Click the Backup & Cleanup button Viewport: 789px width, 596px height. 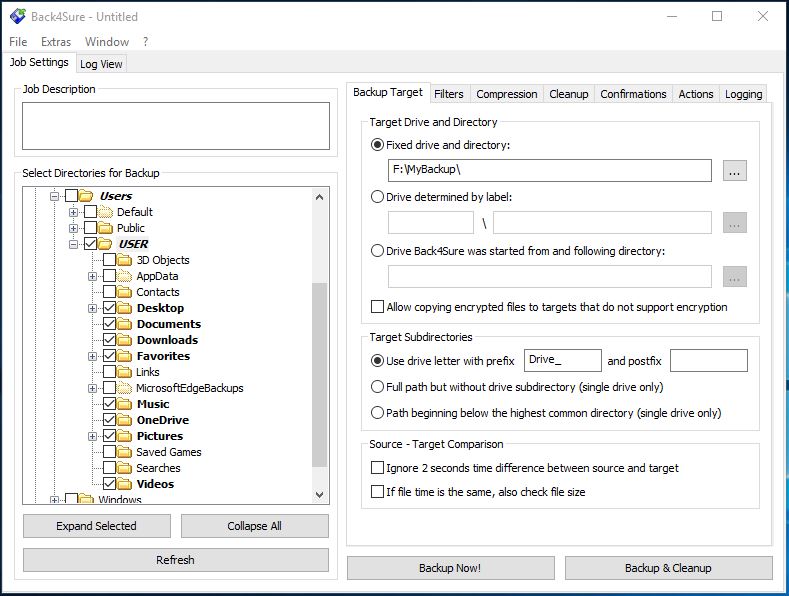coord(668,568)
